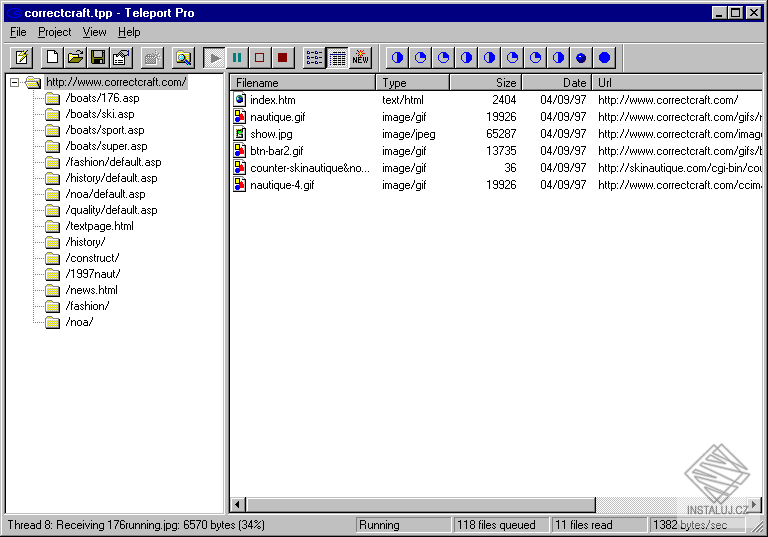Switch to list view icon

coord(314,58)
